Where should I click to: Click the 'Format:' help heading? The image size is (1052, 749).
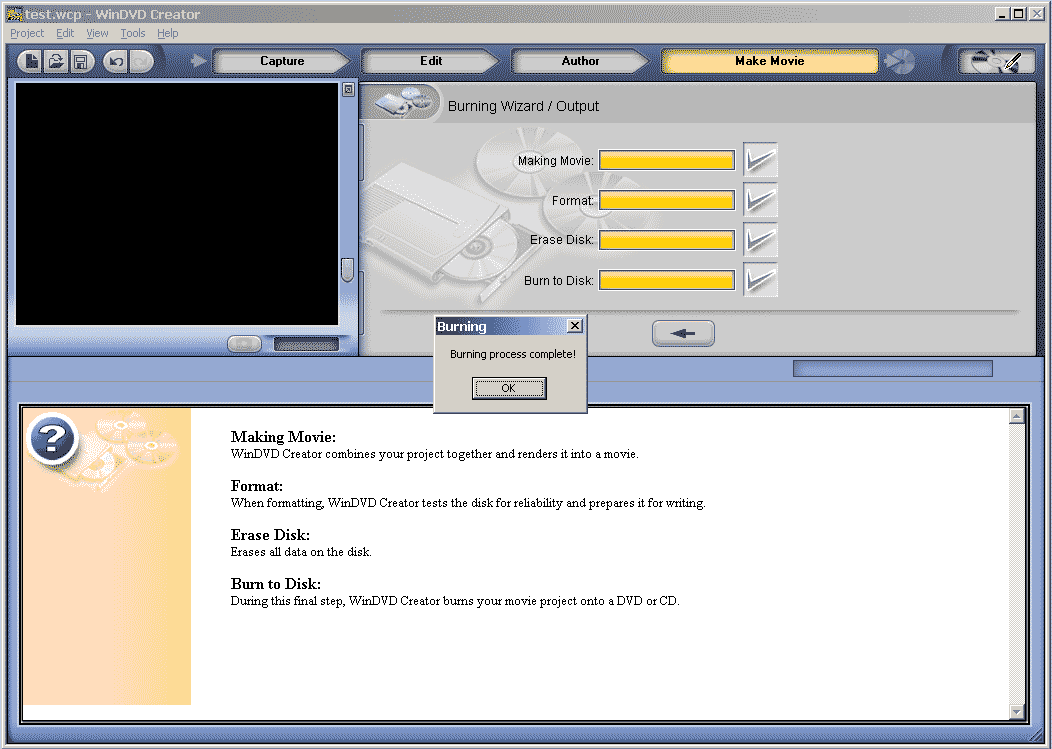click(x=257, y=486)
